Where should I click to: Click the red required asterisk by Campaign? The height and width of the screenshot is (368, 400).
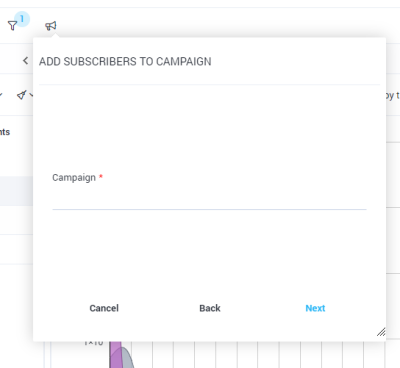(x=101, y=176)
